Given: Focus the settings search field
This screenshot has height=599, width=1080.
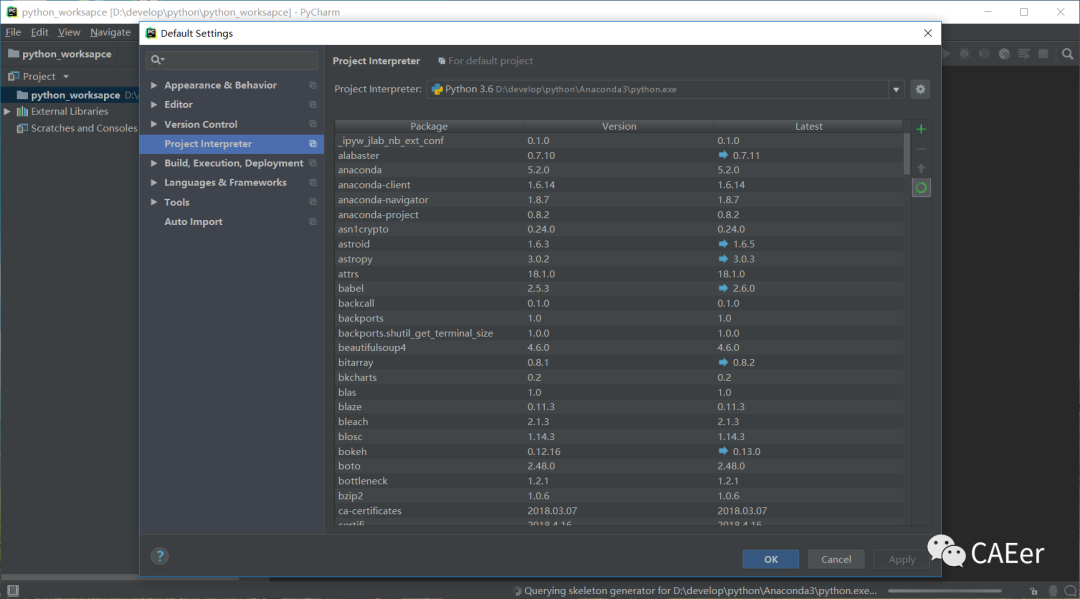Looking at the screenshot, I should (x=231, y=60).
